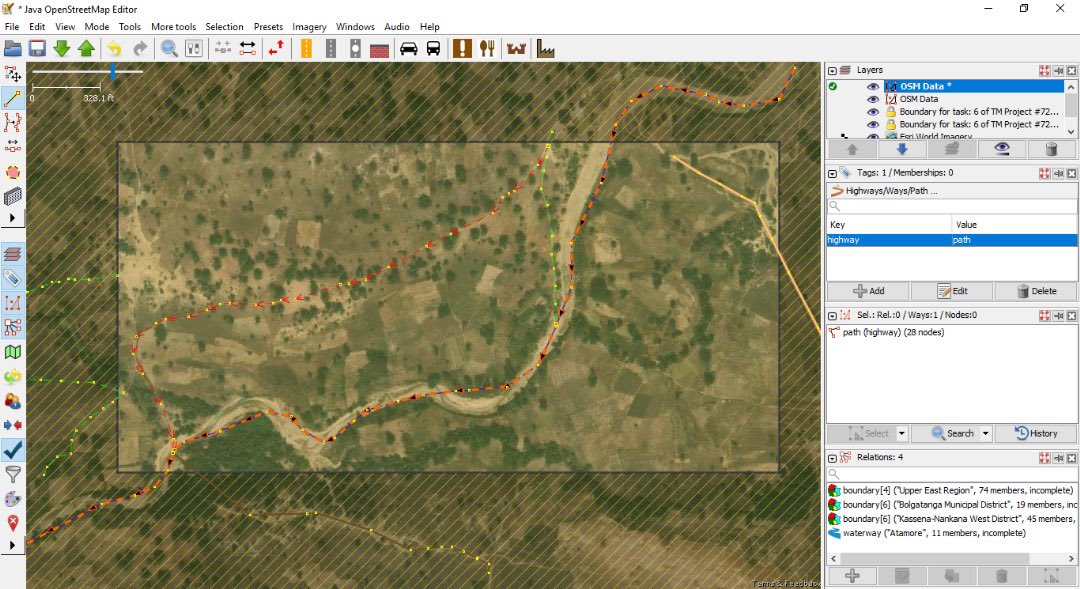Collapse the Tags/Memberships panel
This screenshot has height=589, width=1080.
(x=832, y=173)
